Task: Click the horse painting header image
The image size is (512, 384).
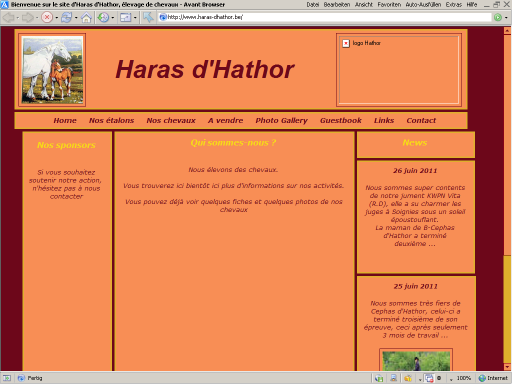Action: pos(52,70)
